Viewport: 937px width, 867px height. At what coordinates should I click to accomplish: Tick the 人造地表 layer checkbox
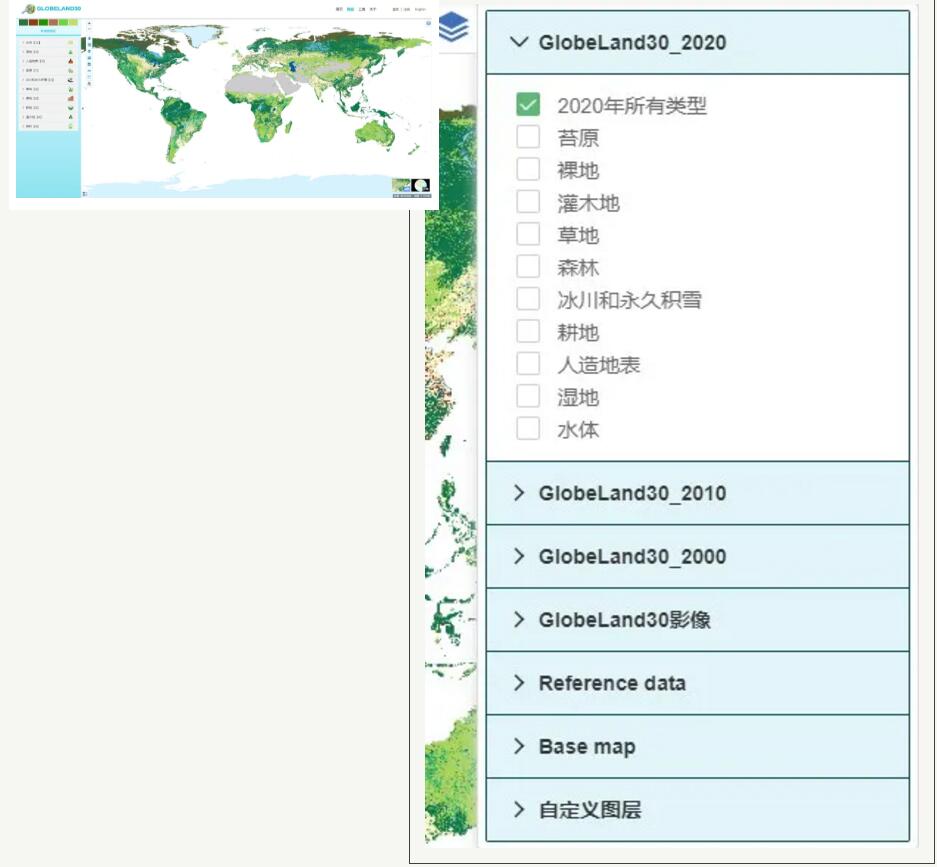click(528, 363)
